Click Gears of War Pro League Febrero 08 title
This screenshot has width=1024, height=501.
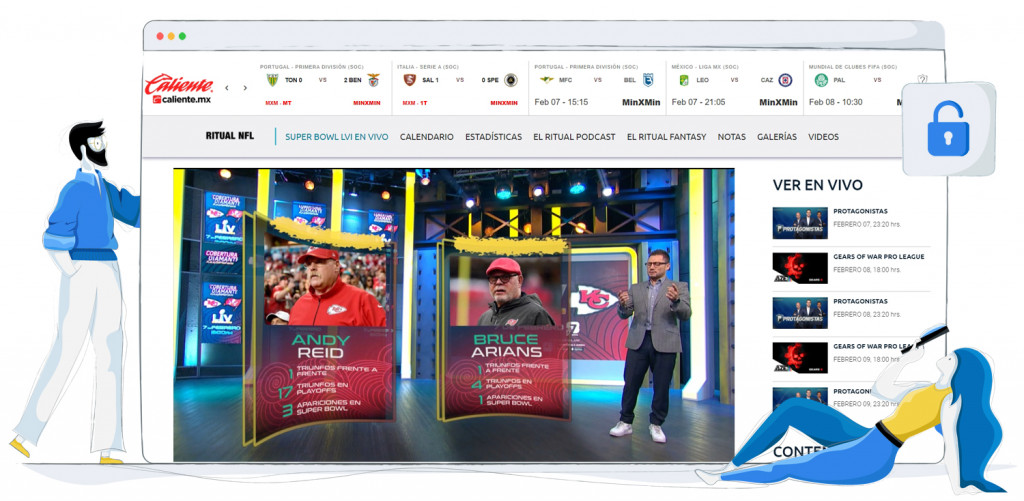point(878,257)
